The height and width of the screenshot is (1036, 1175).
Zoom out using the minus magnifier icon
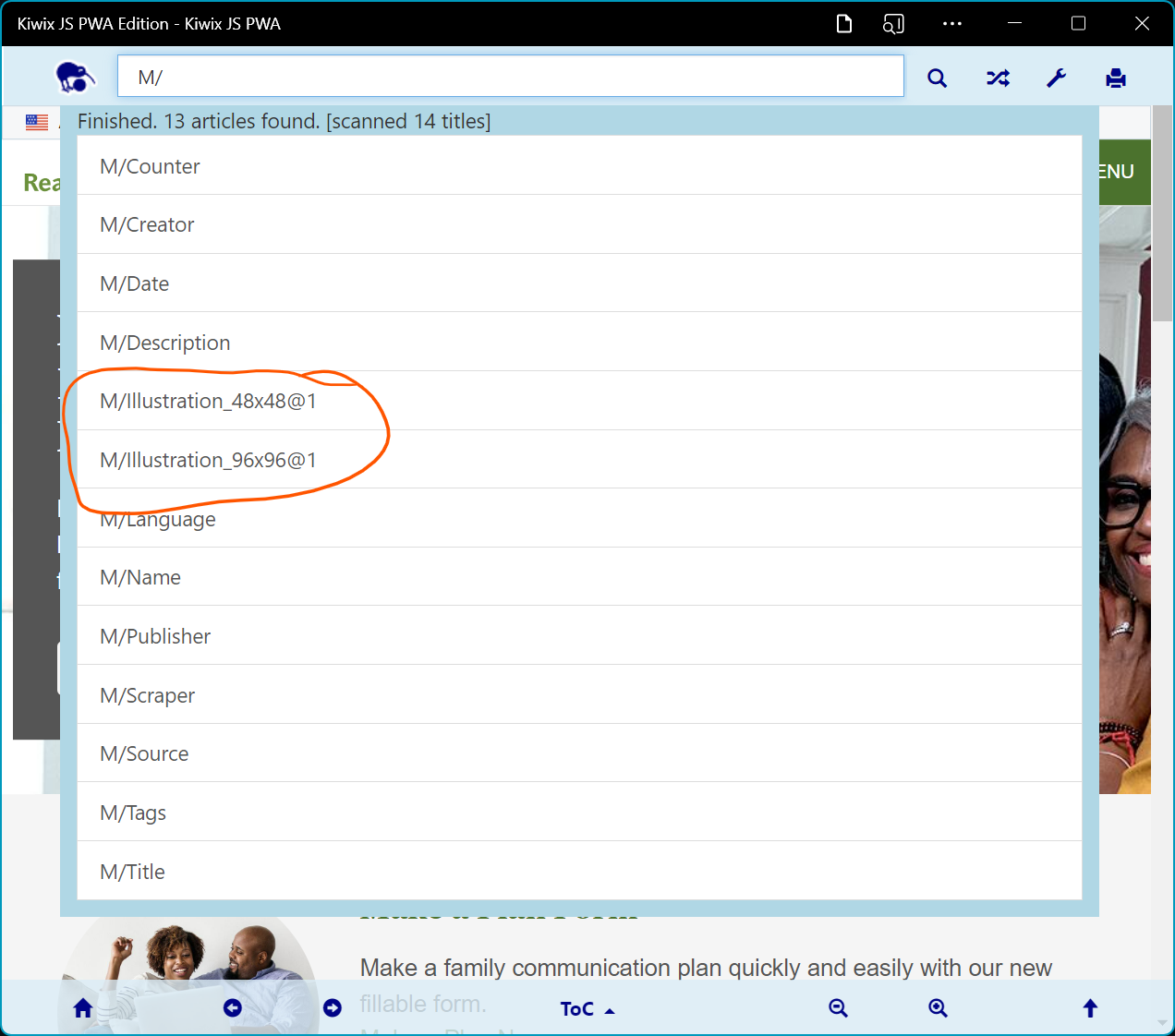[838, 1007]
